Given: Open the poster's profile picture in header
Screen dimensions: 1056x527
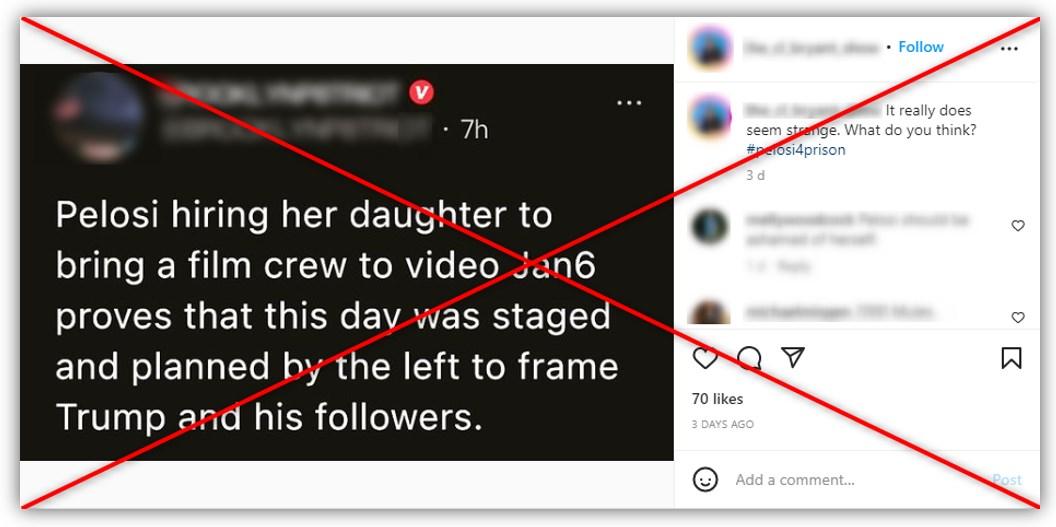Looking at the screenshot, I should 711,48.
